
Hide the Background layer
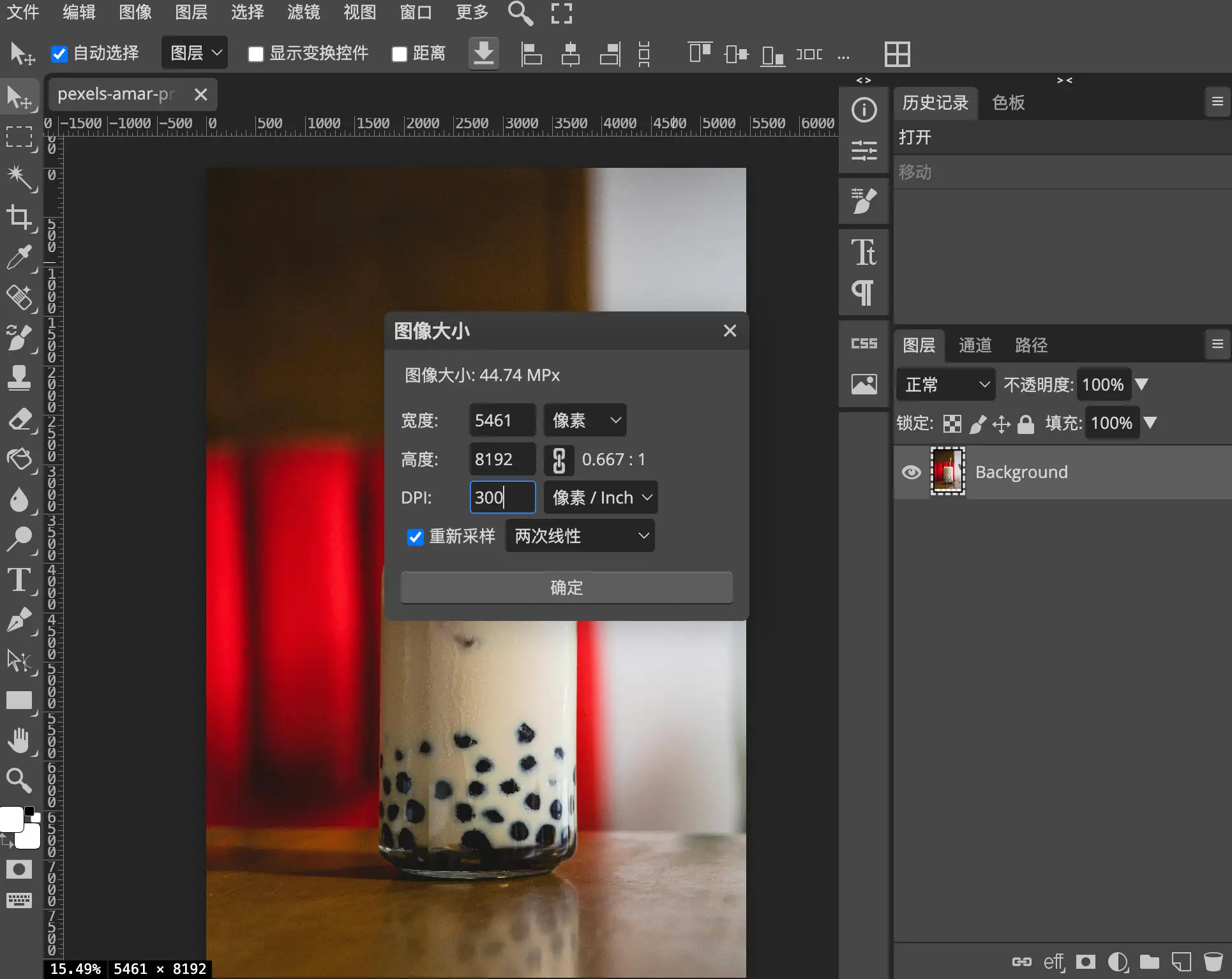pyautogui.click(x=911, y=472)
